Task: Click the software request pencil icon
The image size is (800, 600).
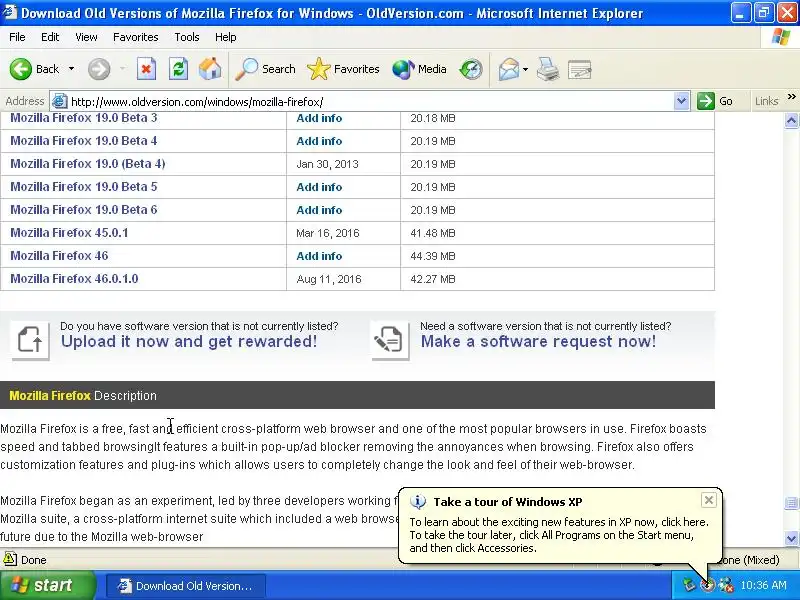Action: (390, 340)
